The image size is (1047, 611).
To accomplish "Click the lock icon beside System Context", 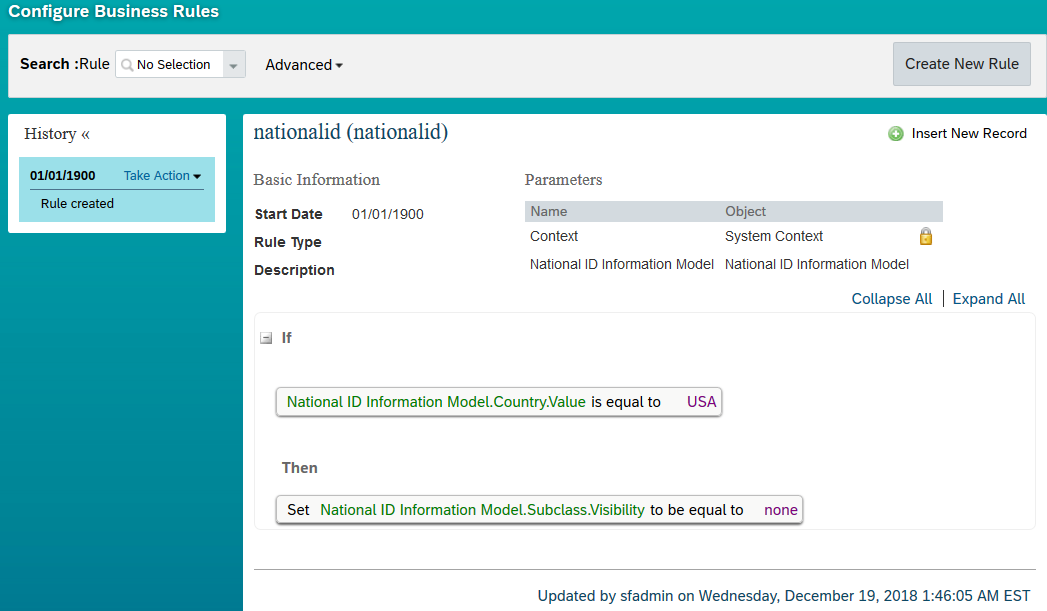I will (925, 236).
